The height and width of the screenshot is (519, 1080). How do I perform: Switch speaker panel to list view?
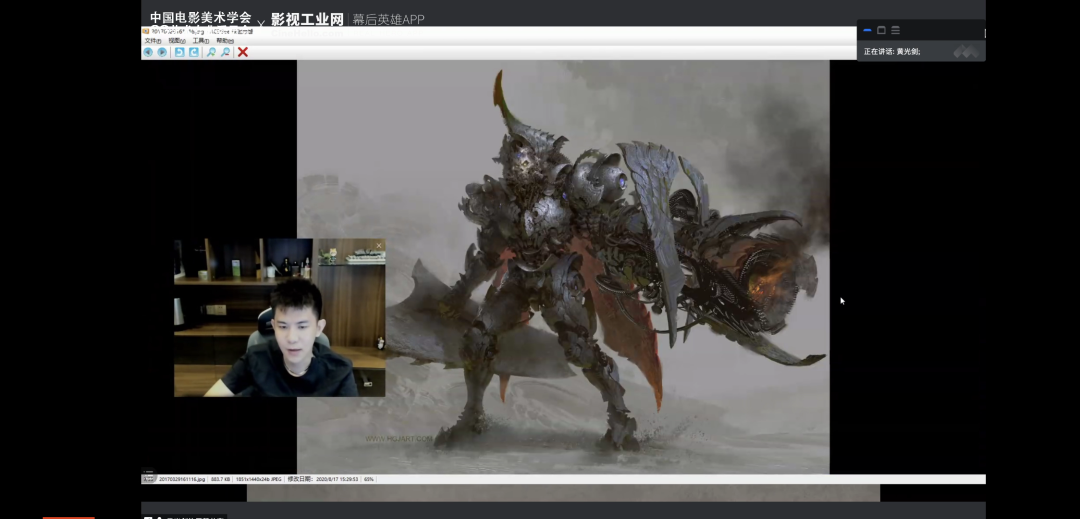[x=895, y=30]
